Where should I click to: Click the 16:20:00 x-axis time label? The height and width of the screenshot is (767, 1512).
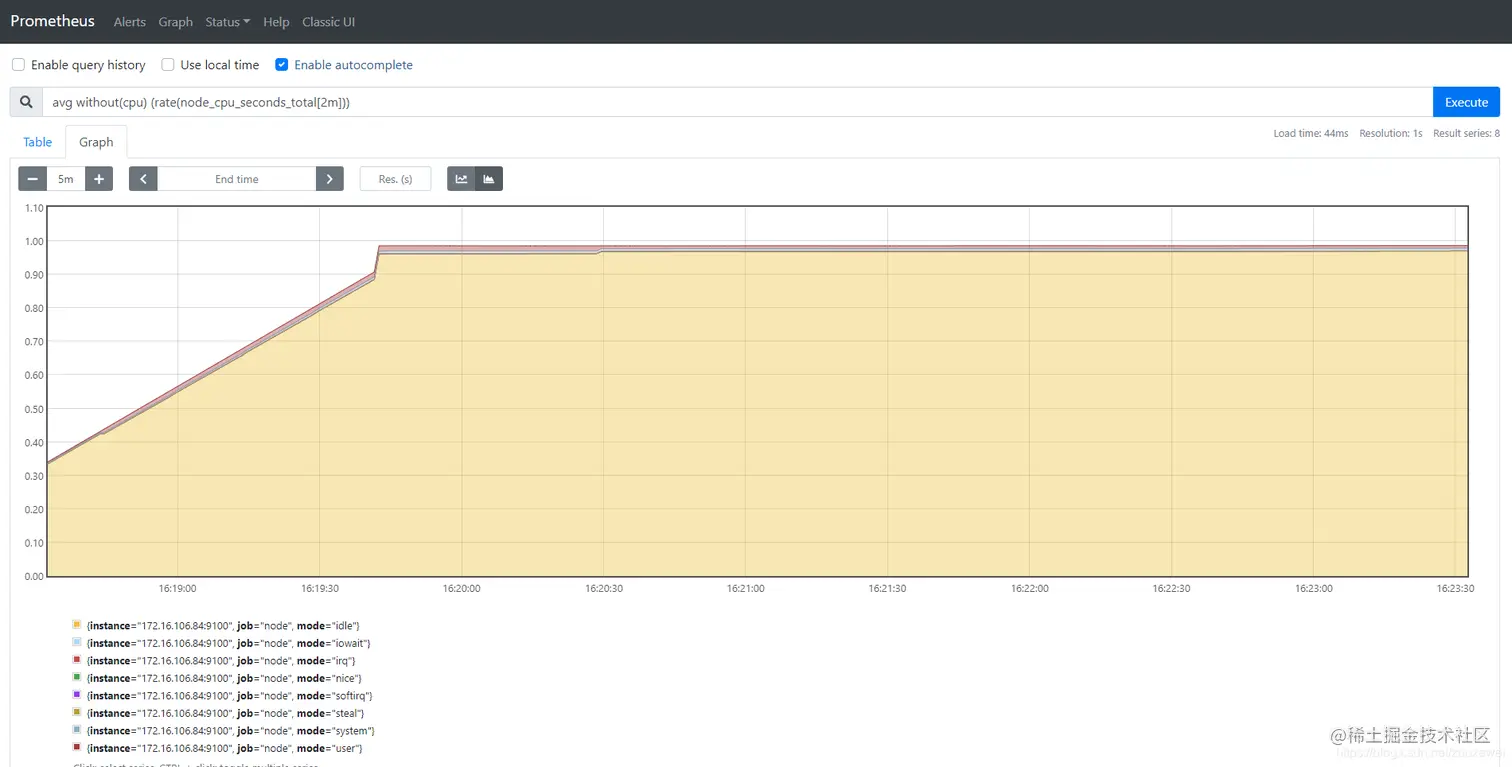tap(461, 589)
